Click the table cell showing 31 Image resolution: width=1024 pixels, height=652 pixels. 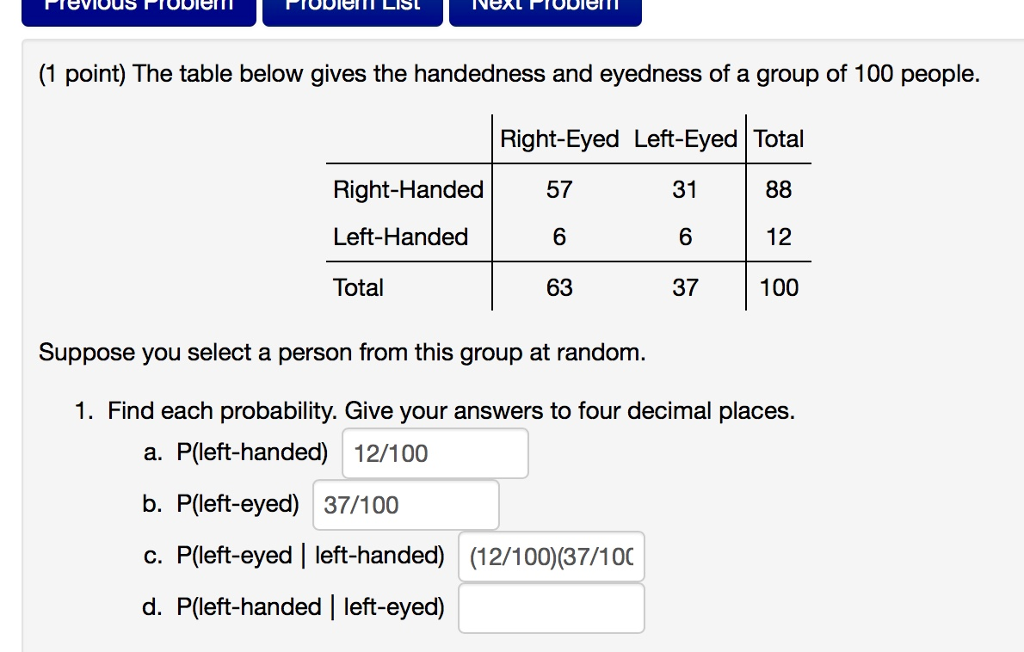coord(685,190)
